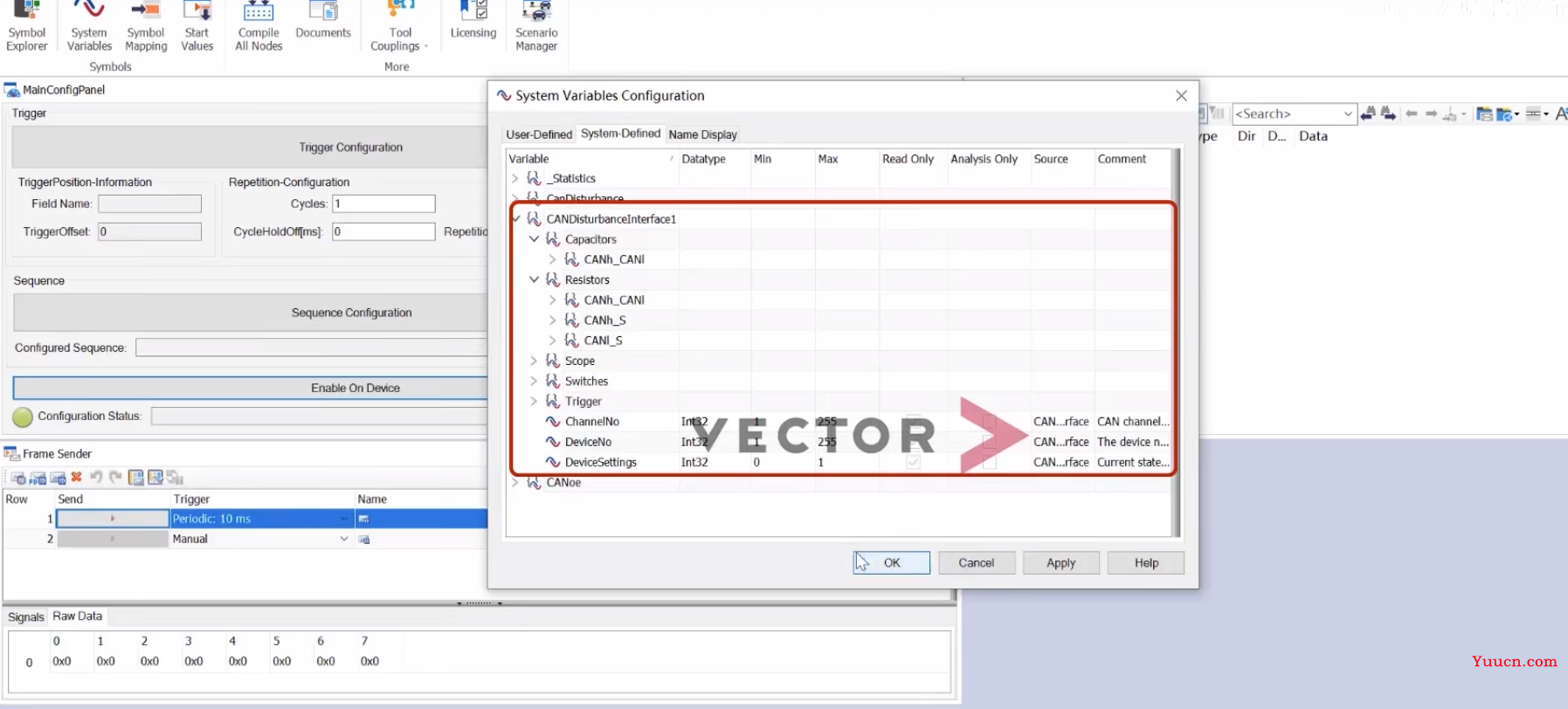Switch to User-Defined tab

pos(539,134)
